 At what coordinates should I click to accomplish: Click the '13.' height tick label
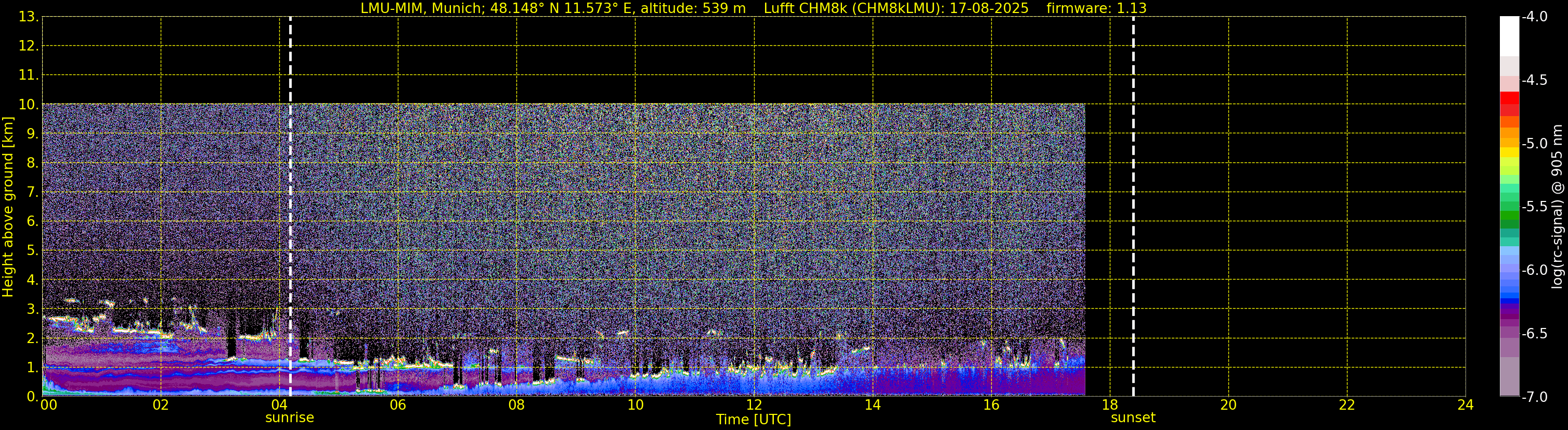[29, 17]
